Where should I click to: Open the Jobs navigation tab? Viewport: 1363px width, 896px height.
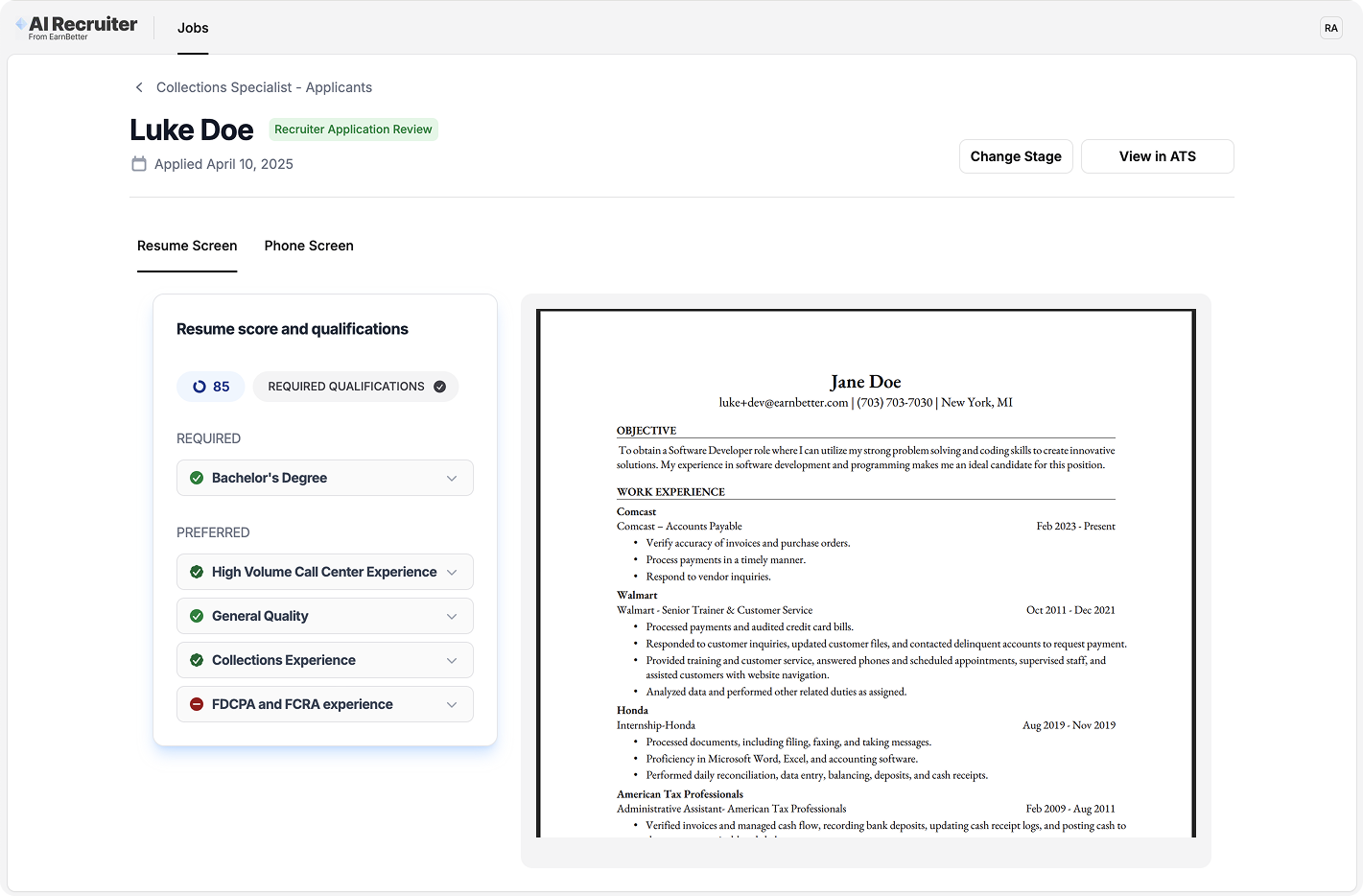pyautogui.click(x=193, y=28)
